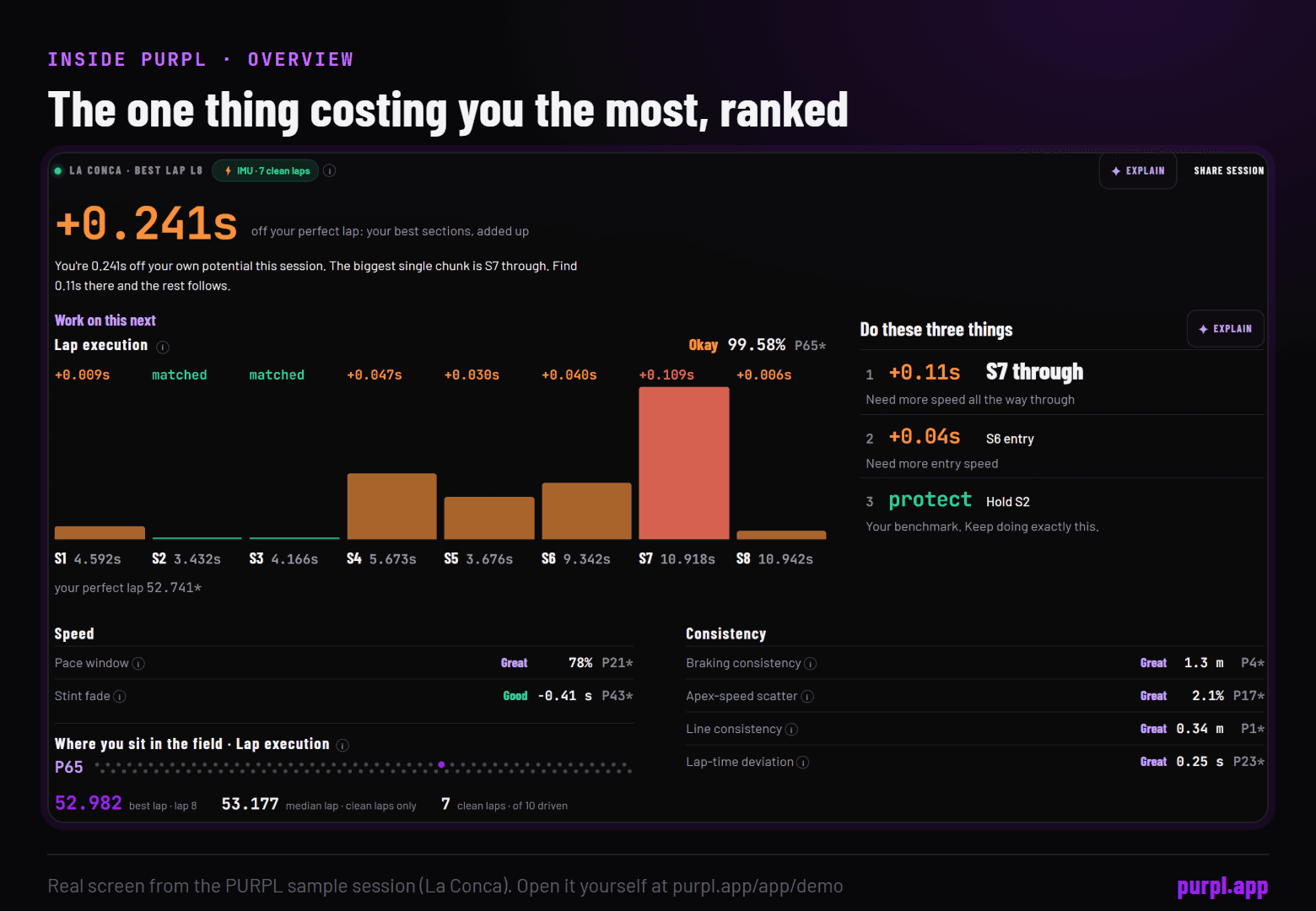Select the first matched label above S2

(180, 375)
